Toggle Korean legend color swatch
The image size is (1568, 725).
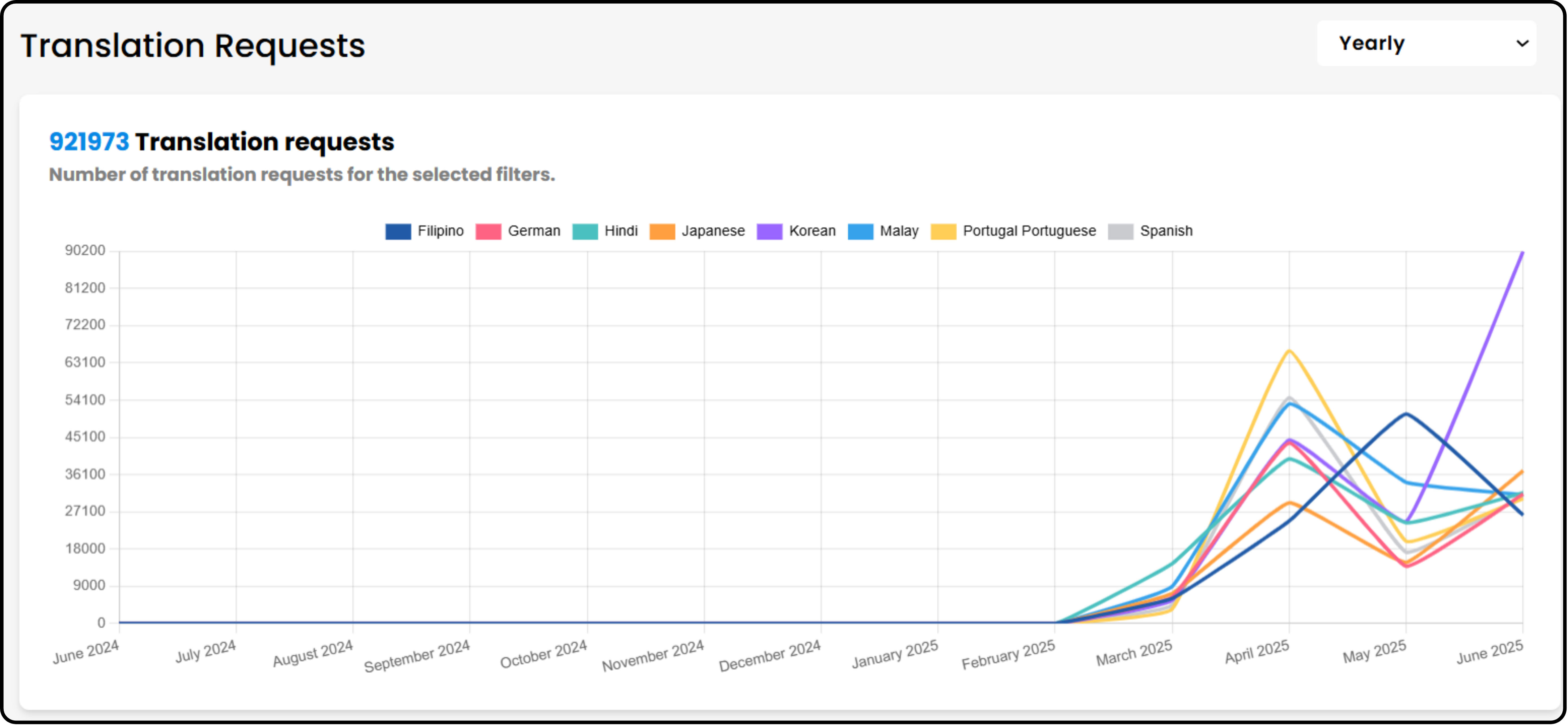[769, 232]
